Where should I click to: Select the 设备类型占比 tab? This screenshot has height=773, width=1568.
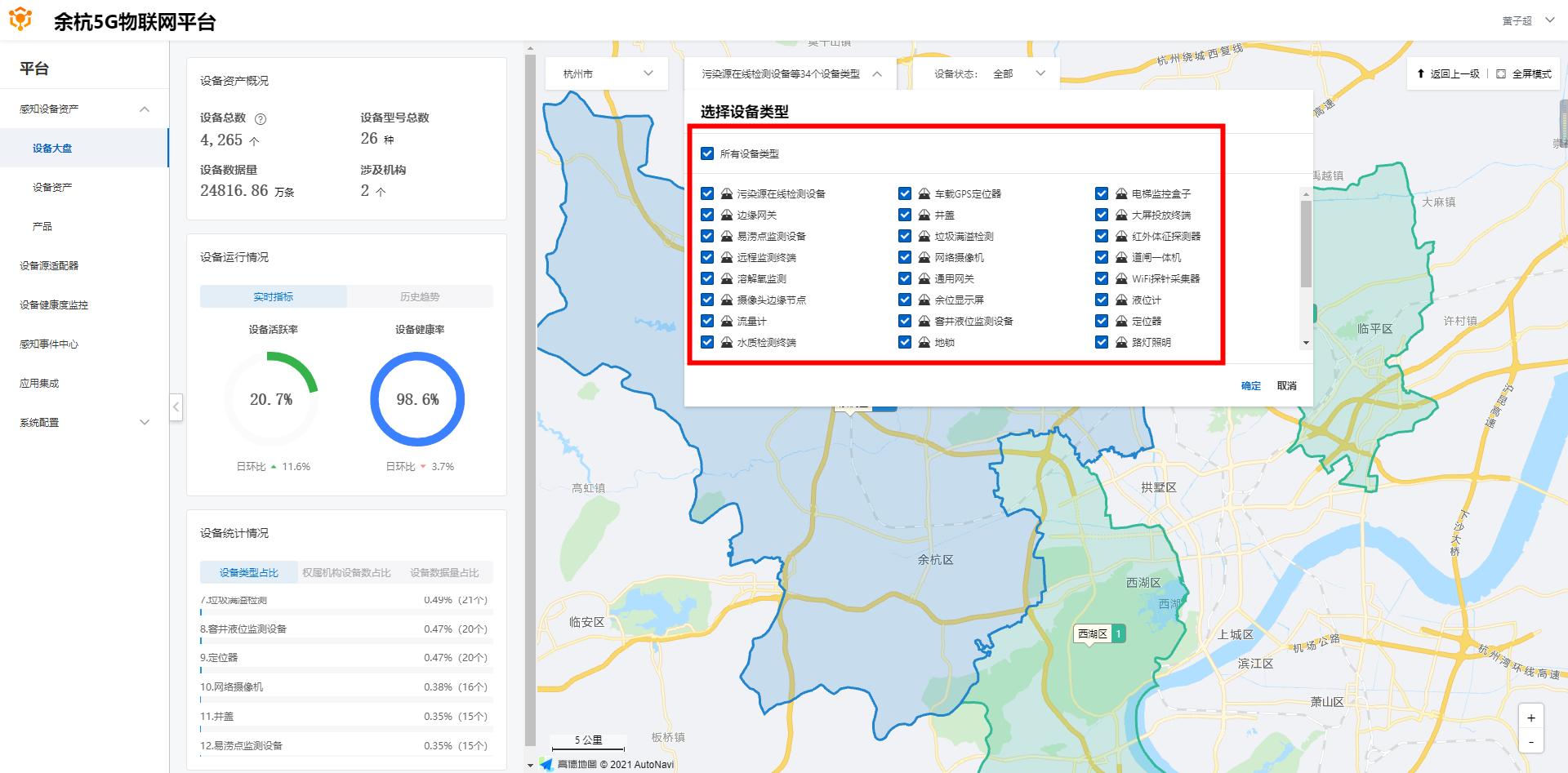click(249, 572)
